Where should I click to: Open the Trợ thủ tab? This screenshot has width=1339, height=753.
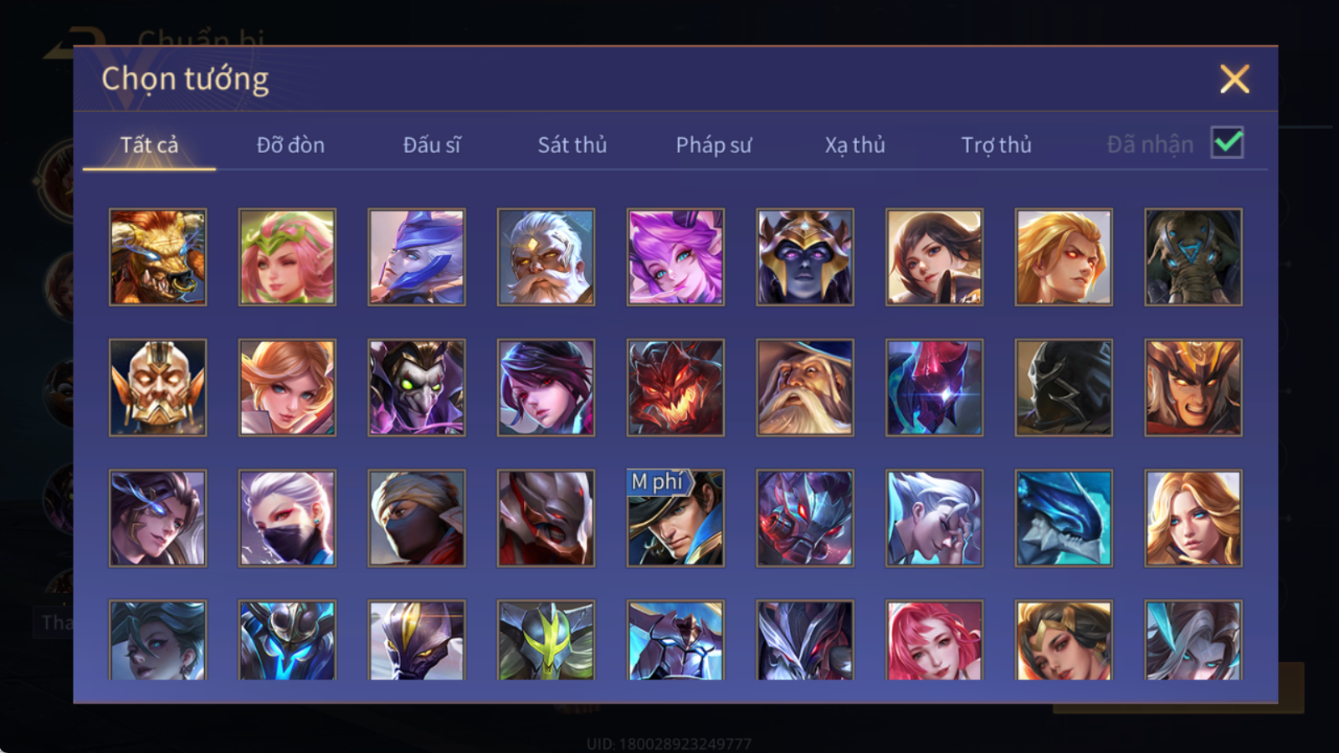996,145
